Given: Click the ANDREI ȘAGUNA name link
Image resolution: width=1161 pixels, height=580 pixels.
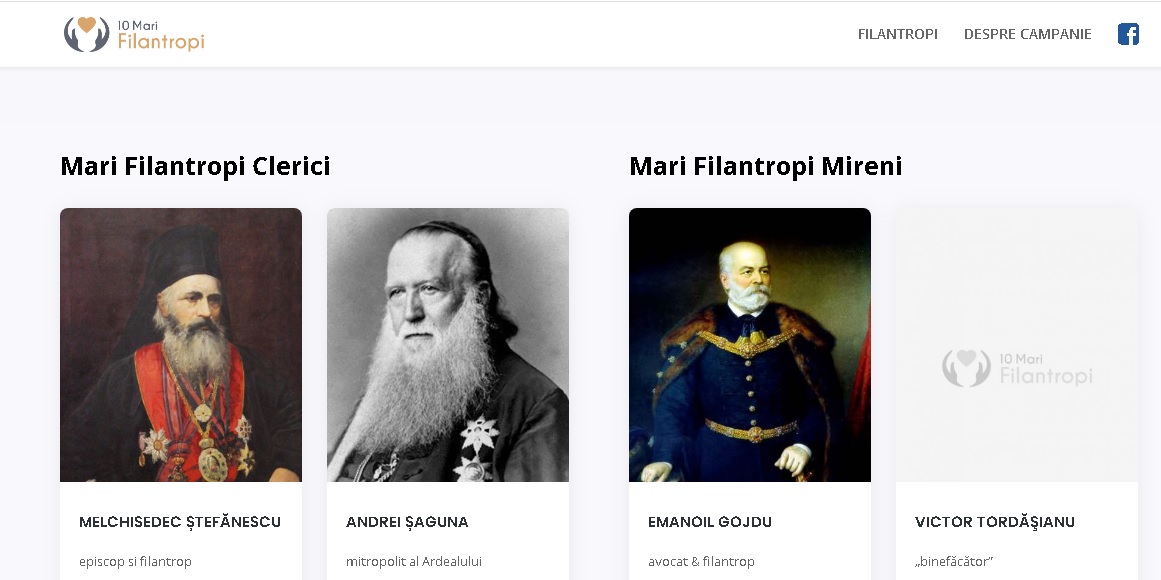Looking at the screenshot, I should coord(407,522).
